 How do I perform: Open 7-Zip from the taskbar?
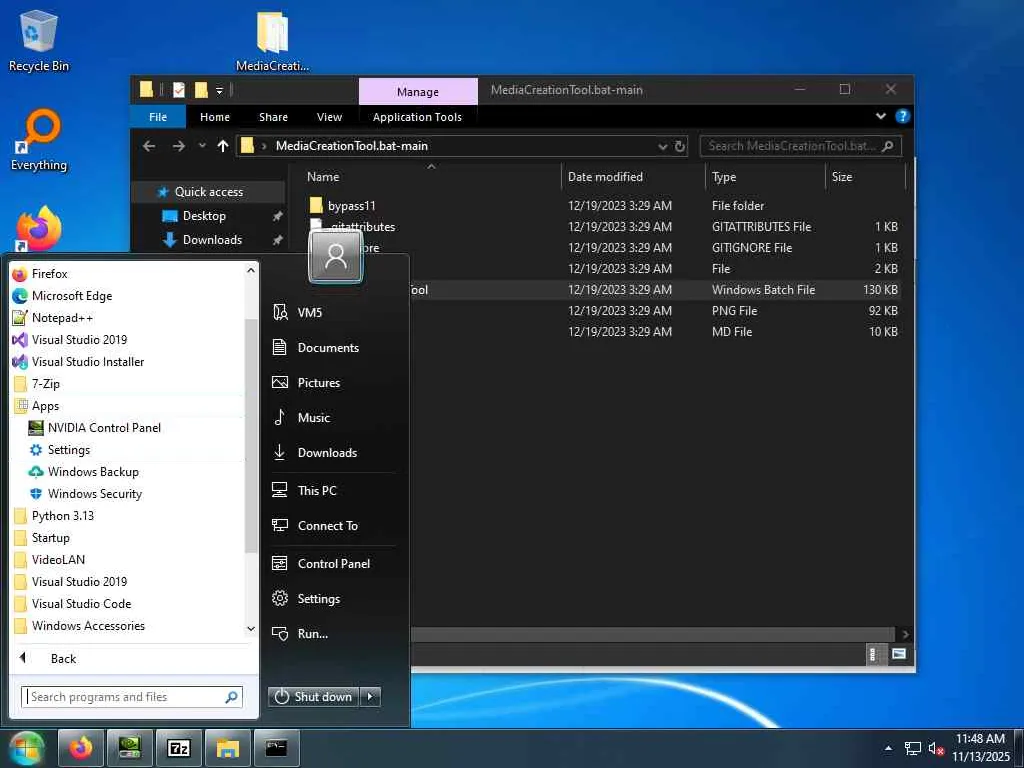(x=179, y=748)
